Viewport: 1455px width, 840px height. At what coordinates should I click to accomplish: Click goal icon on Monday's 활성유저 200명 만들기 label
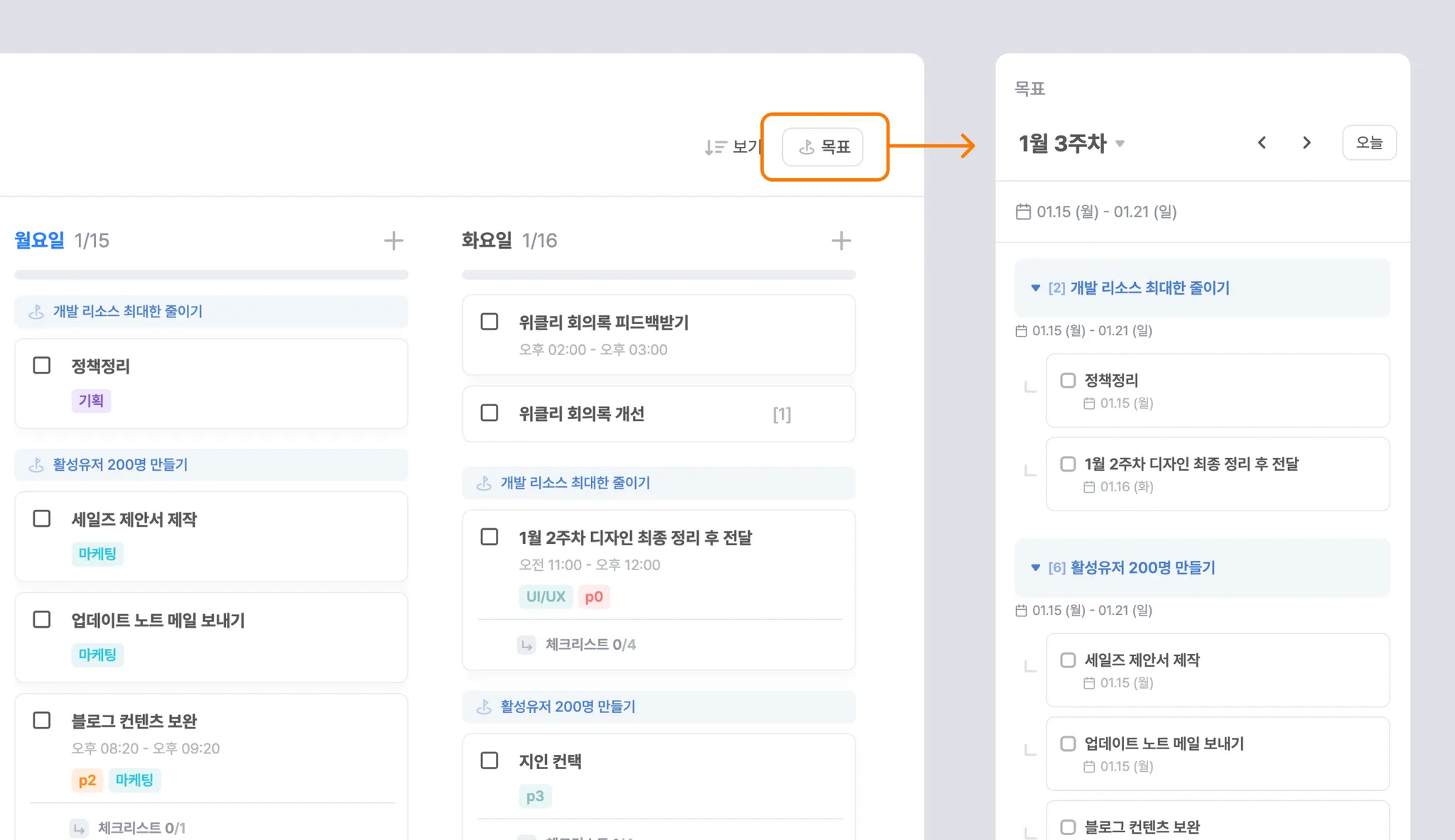pyautogui.click(x=36, y=465)
